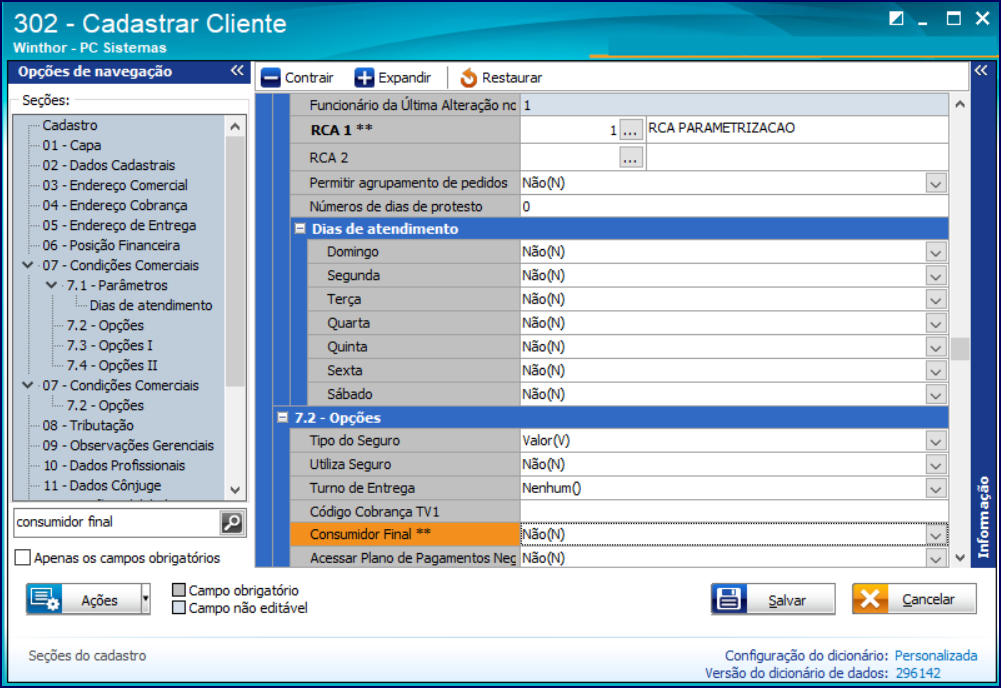Collapse the 7.2 - Opções group
1001x688 pixels.
click(282, 417)
